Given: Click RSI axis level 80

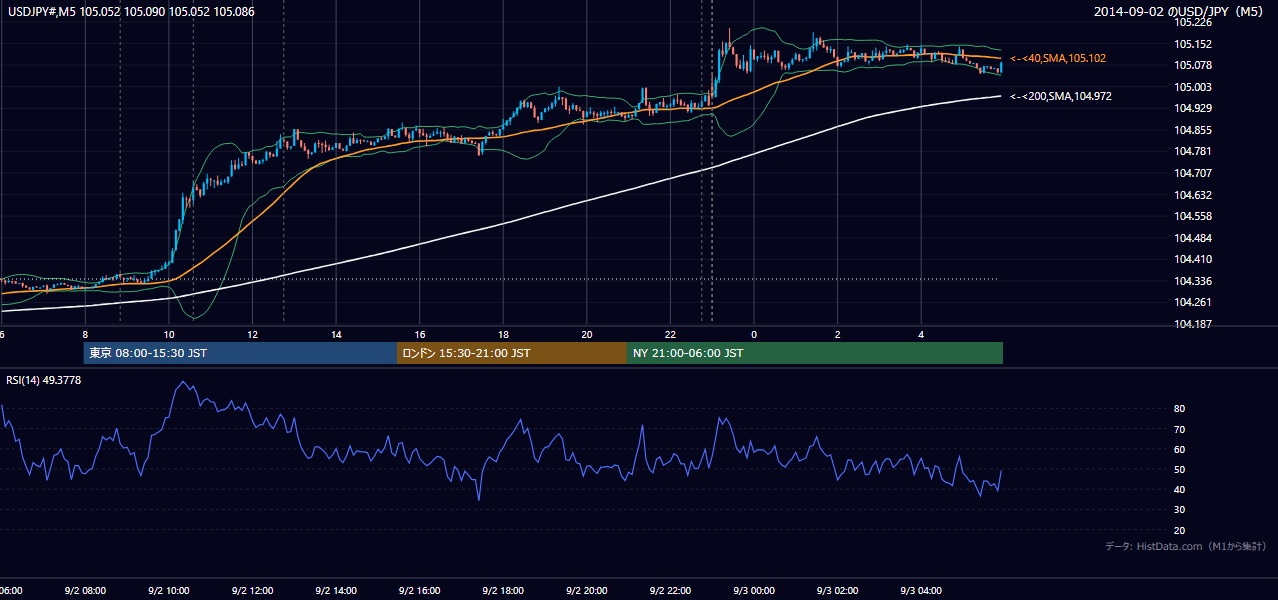Looking at the screenshot, I should [x=1180, y=409].
